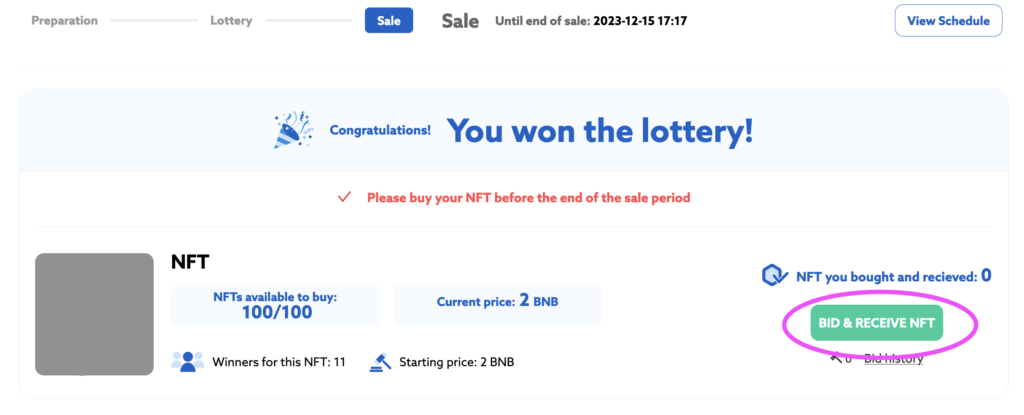Open the Bid history link

coord(893,358)
